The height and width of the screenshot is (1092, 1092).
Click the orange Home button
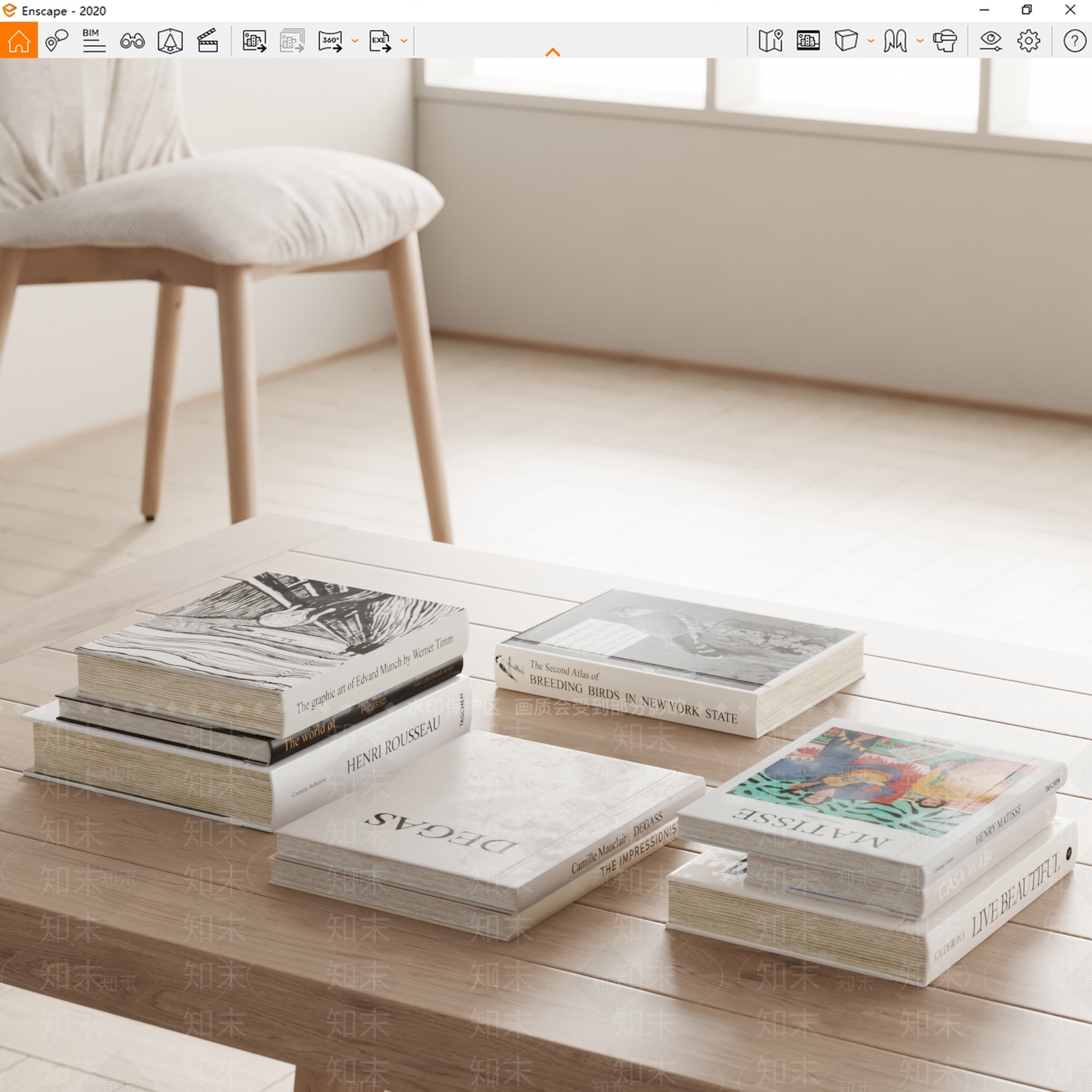(18, 40)
